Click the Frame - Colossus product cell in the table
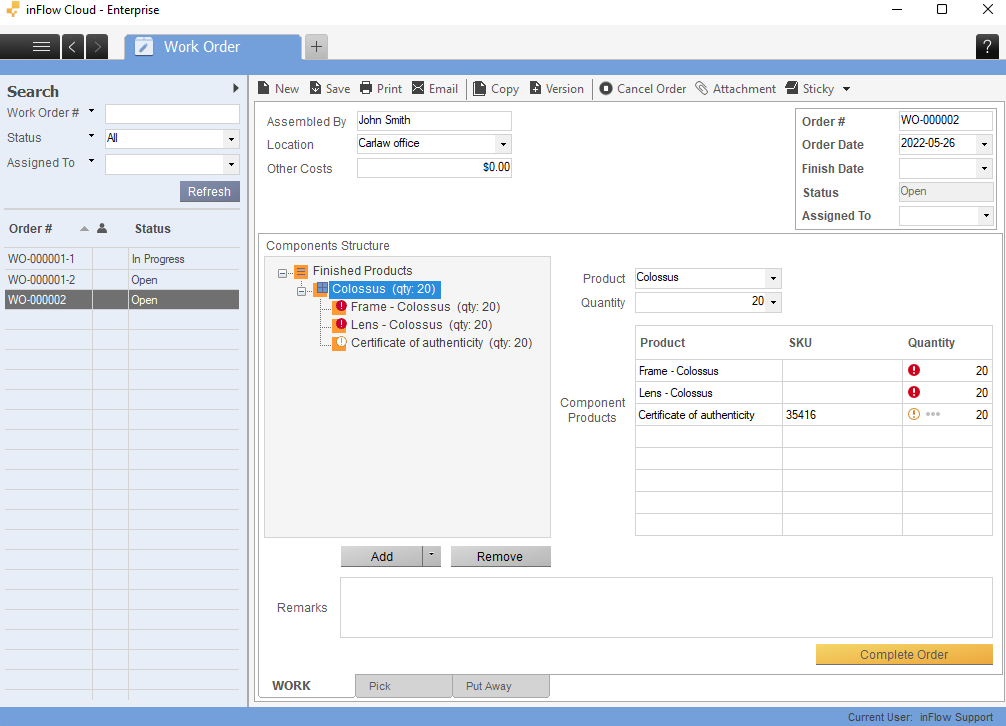Viewport: 1006px width, 726px height. (x=708, y=371)
